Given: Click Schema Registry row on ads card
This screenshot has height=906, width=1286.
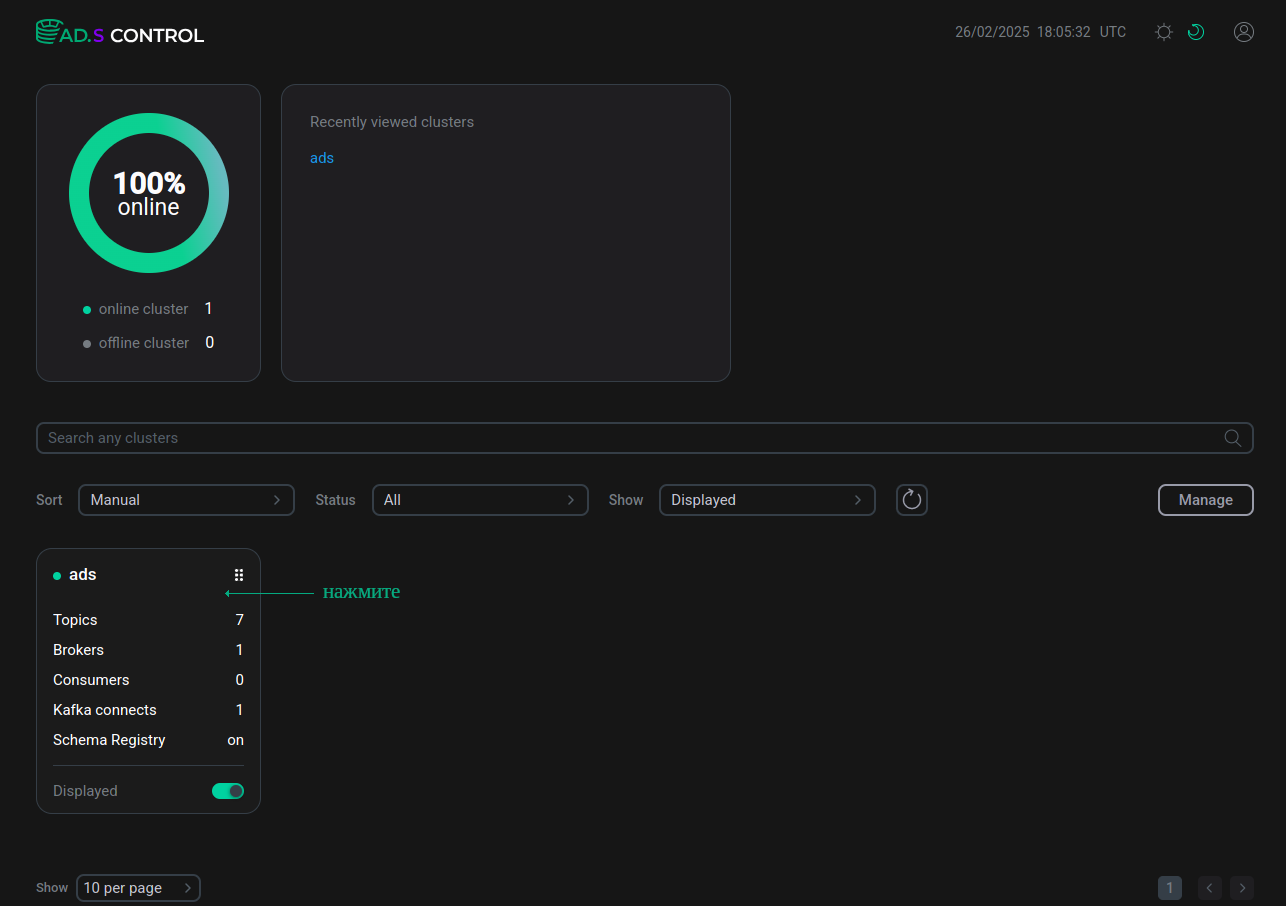Looking at the screenshot, I should click(148, 740).
